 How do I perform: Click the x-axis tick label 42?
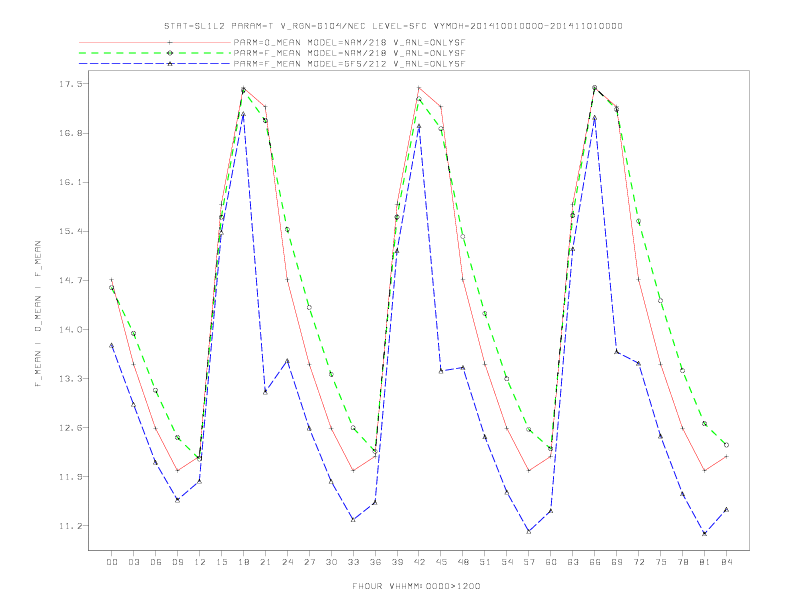point(419,562)
